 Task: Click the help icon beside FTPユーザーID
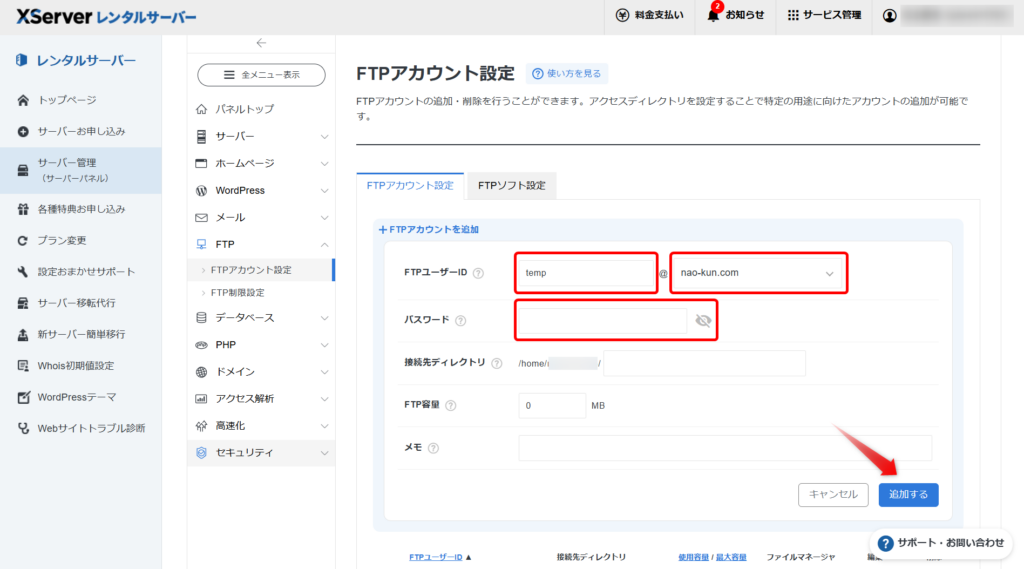click(x=478, y=273)
